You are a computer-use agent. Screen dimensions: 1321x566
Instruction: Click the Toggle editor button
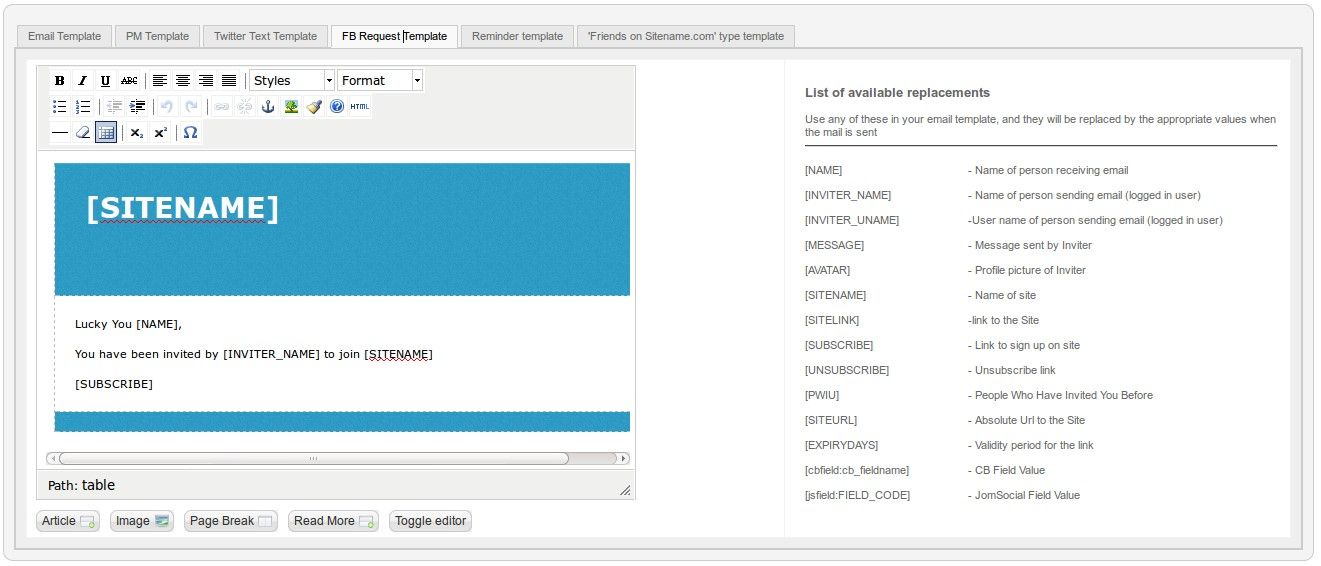click(x=430, y=521)
